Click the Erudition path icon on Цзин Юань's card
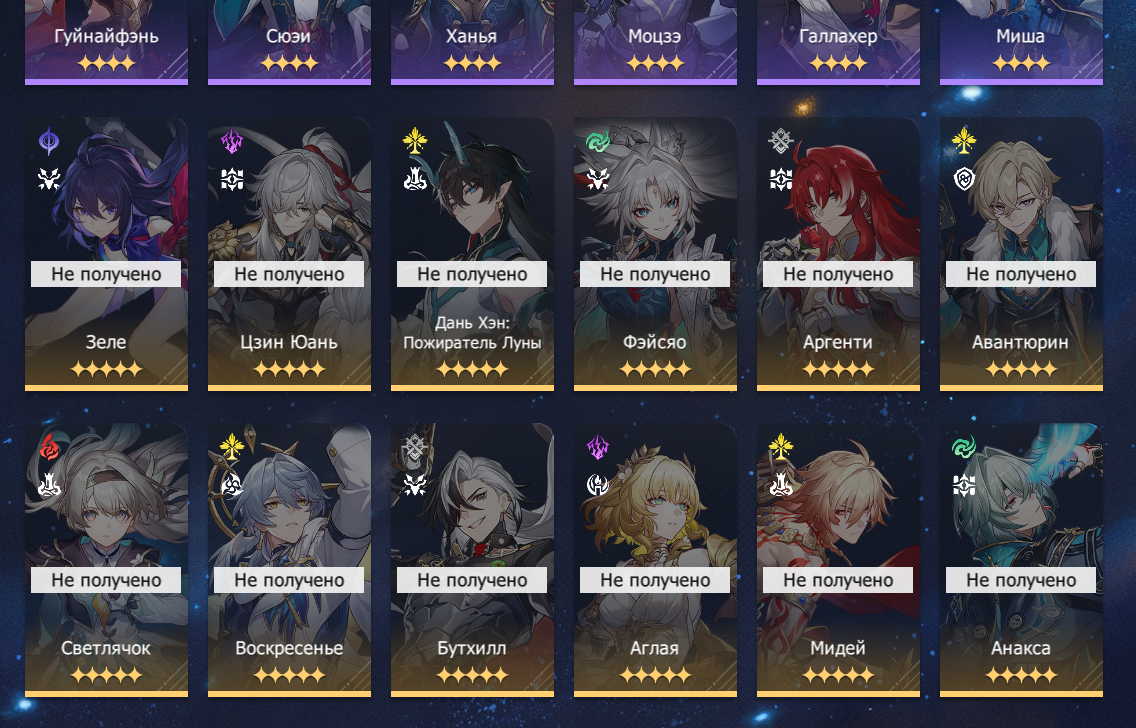Viewport: 1136px width, 728px height. (x=232, y=179)
